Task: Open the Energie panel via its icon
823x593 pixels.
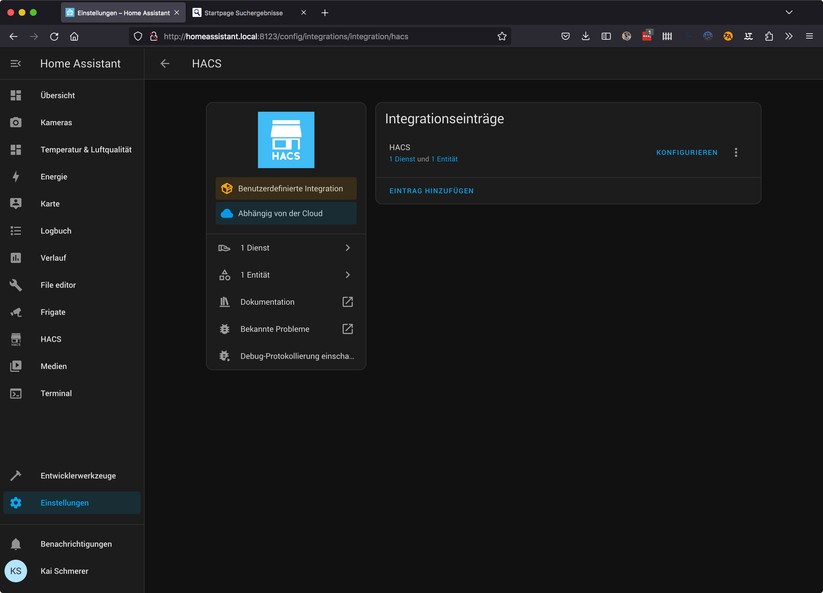Action: tap(14, 176)
